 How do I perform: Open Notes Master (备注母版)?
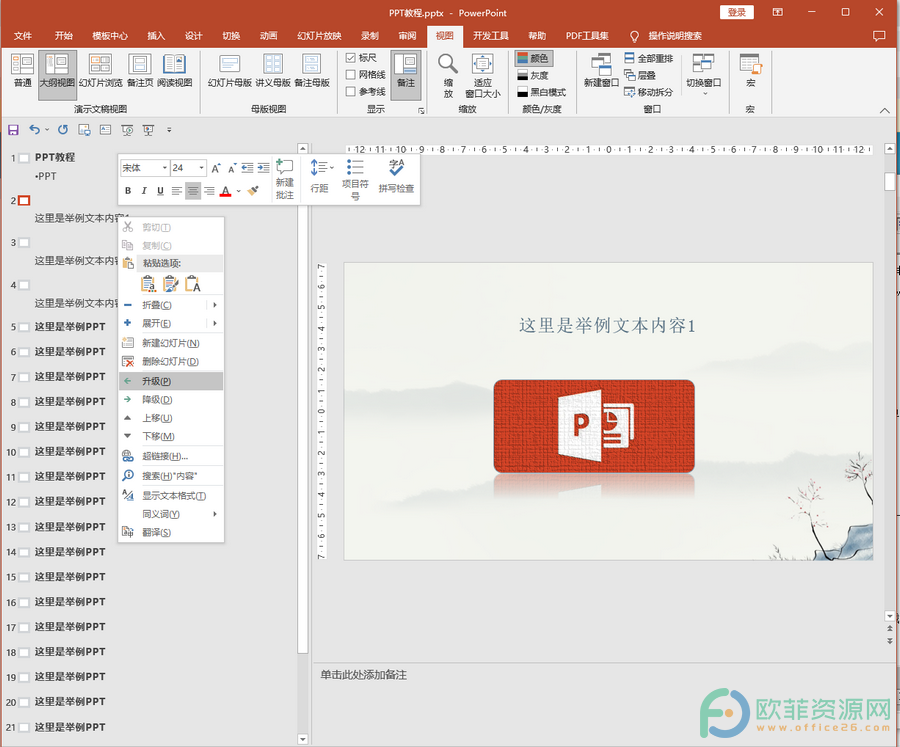[312, 70]
